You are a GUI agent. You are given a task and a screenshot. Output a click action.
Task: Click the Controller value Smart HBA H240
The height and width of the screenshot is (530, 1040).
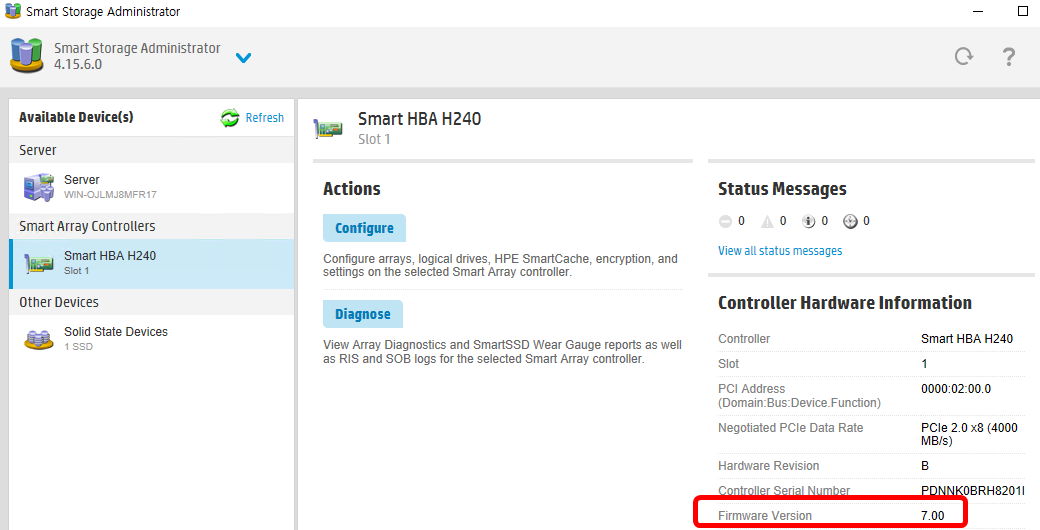[x=966, y=338]
